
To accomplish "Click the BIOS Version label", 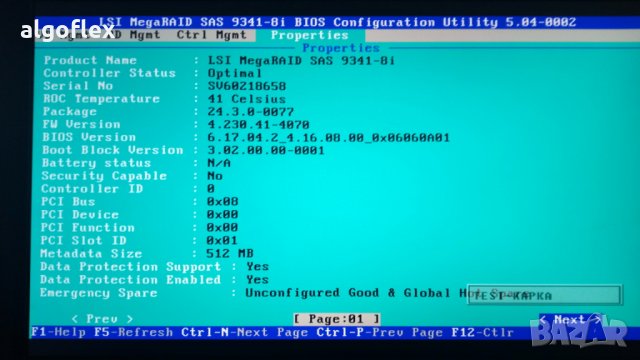I will pos(89,137).
